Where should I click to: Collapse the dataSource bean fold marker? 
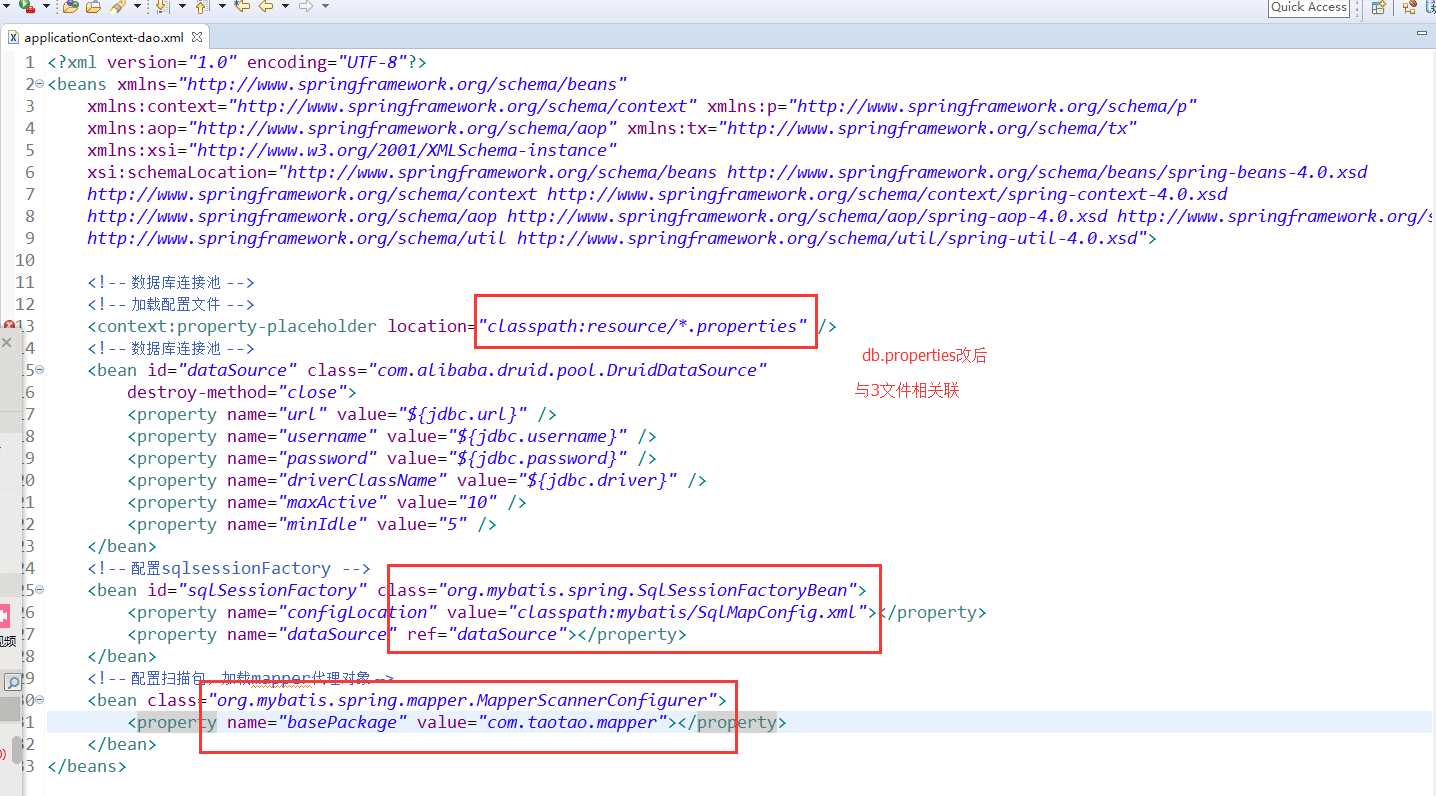point(39,371)
